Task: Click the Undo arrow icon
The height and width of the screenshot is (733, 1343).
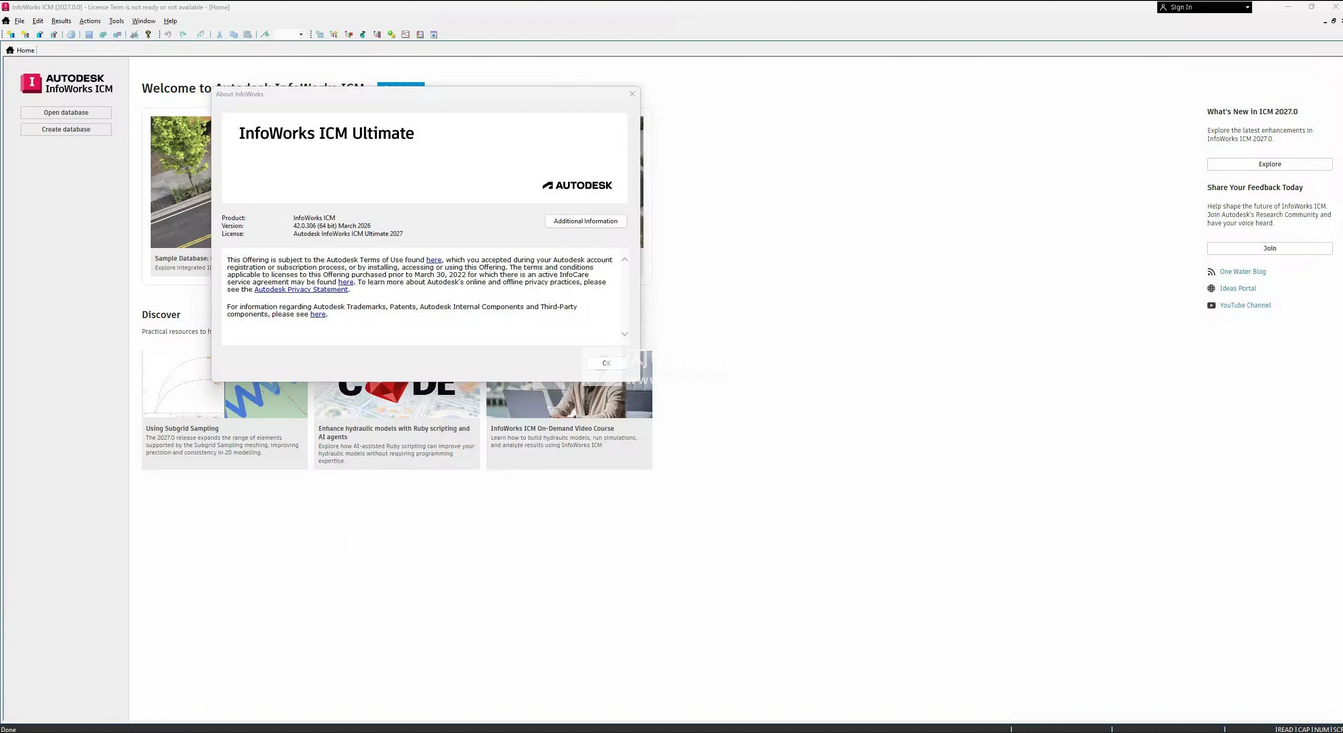Action: point(168,35)
